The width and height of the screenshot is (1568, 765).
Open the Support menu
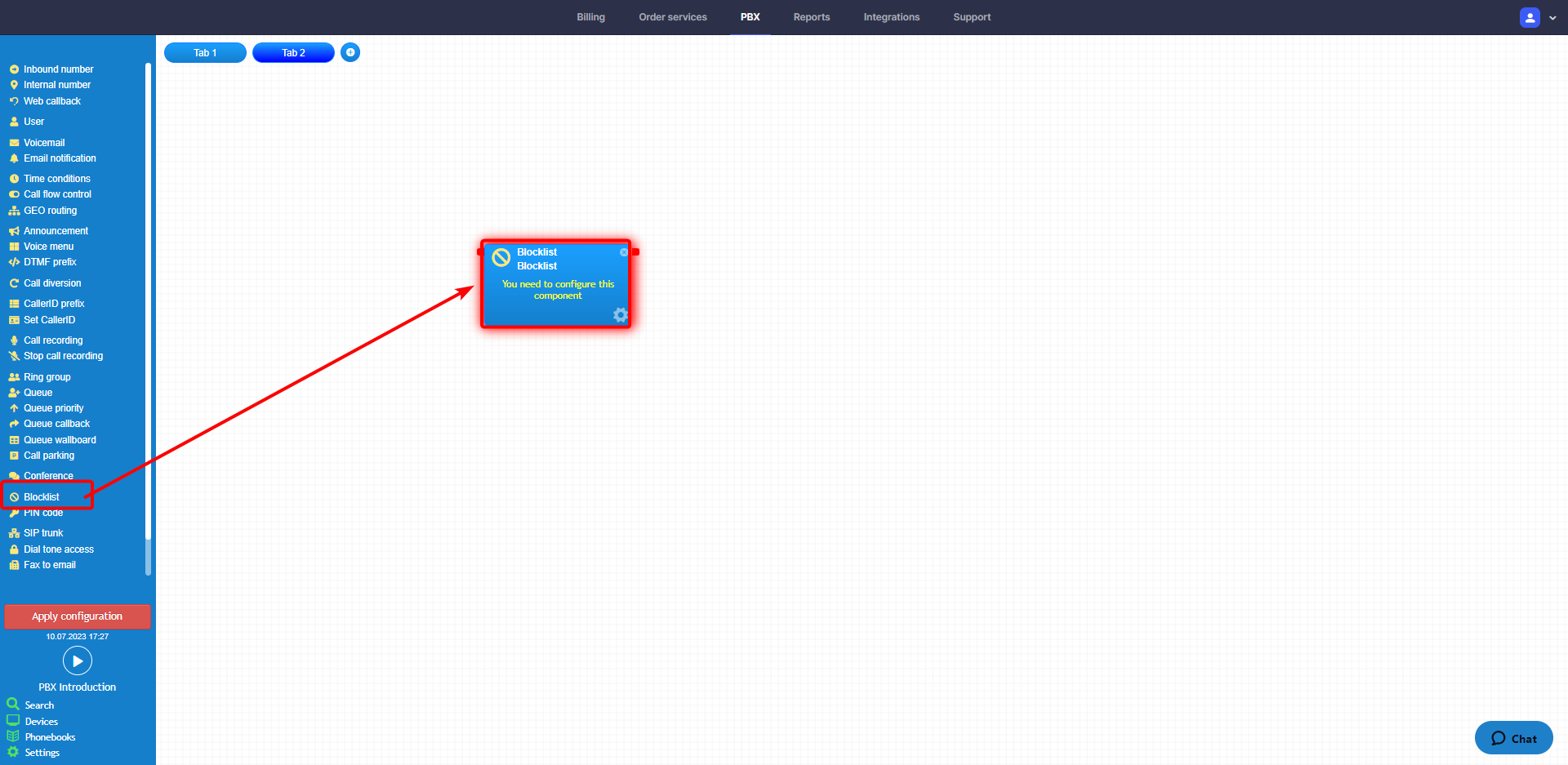pyautogui.click(x=972, y=17)
